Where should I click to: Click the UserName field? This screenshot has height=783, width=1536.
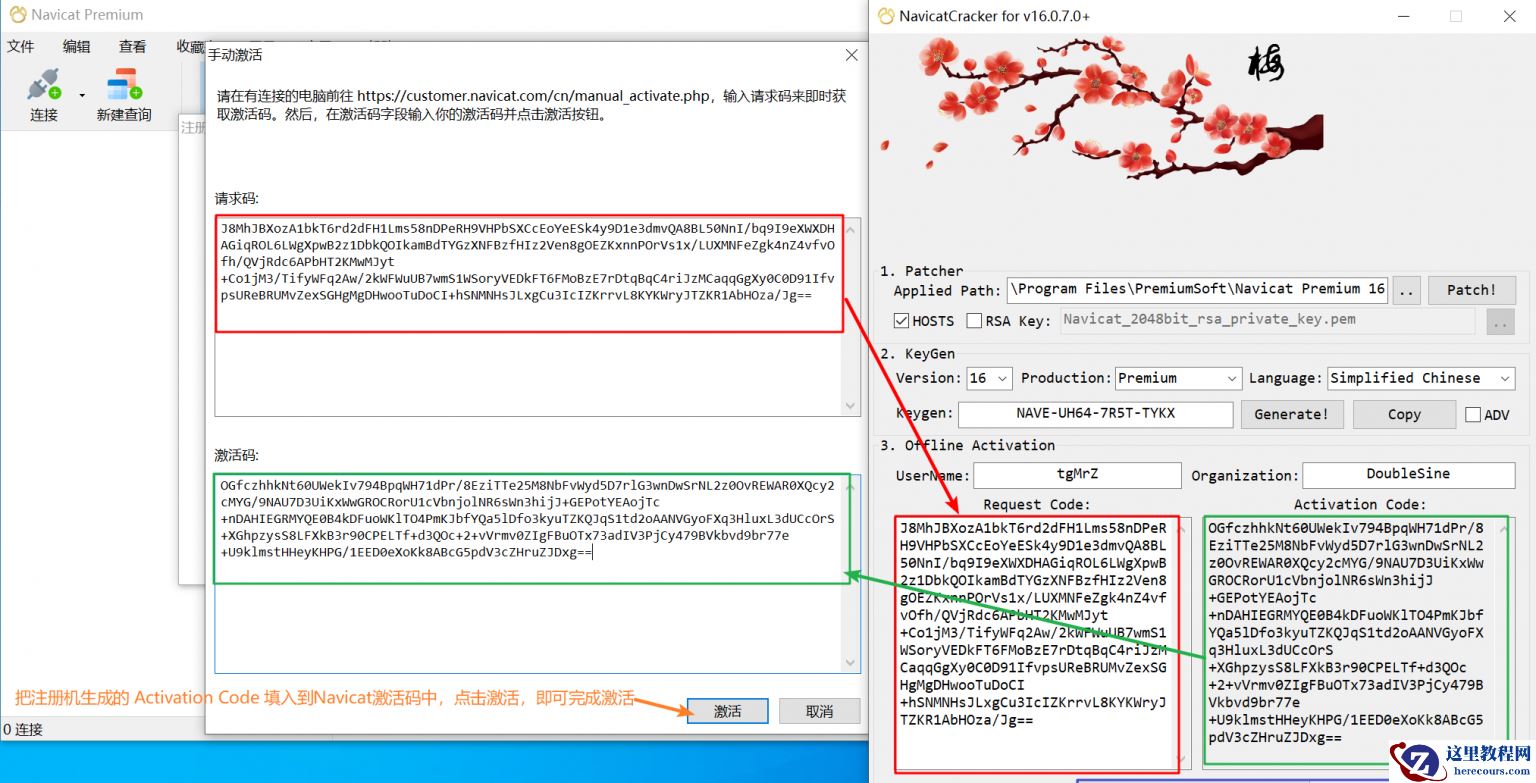click(1077, 475)
